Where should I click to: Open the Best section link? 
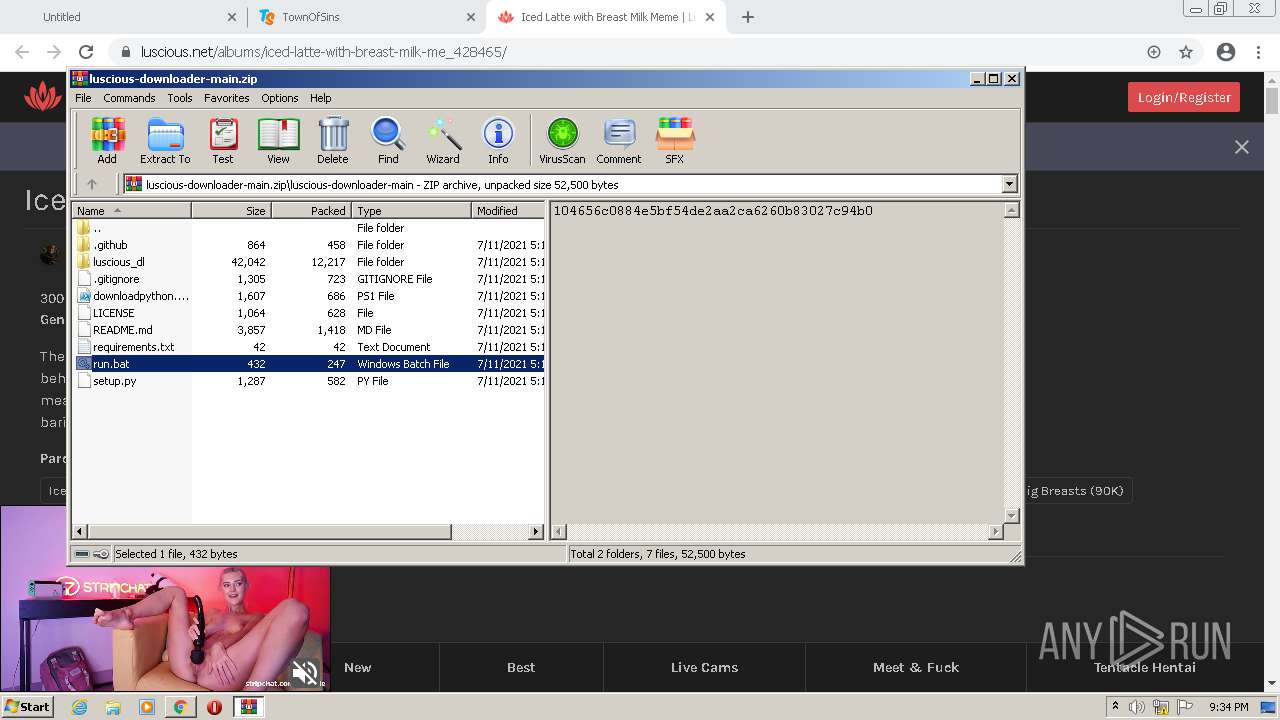[521, 667]
